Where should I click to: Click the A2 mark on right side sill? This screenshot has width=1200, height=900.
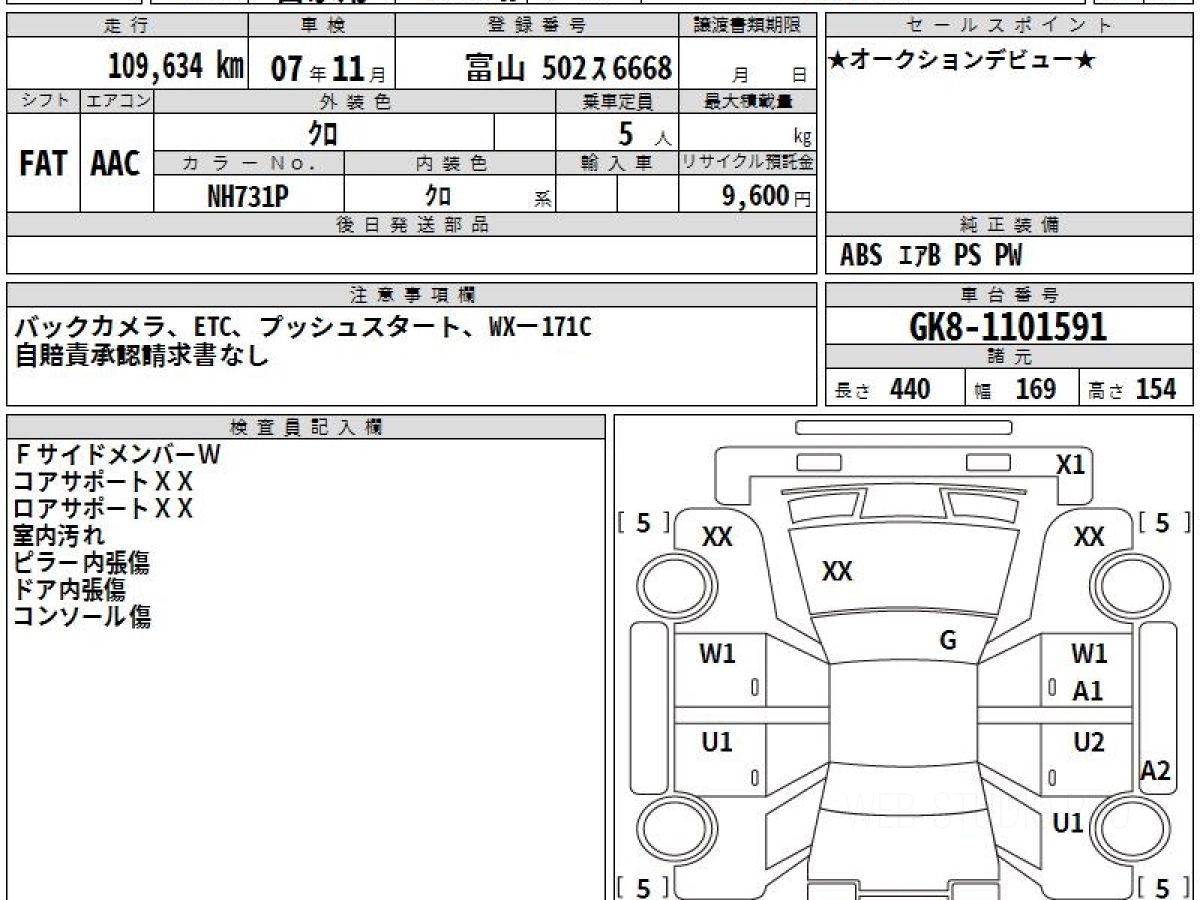pos(1156,770)
